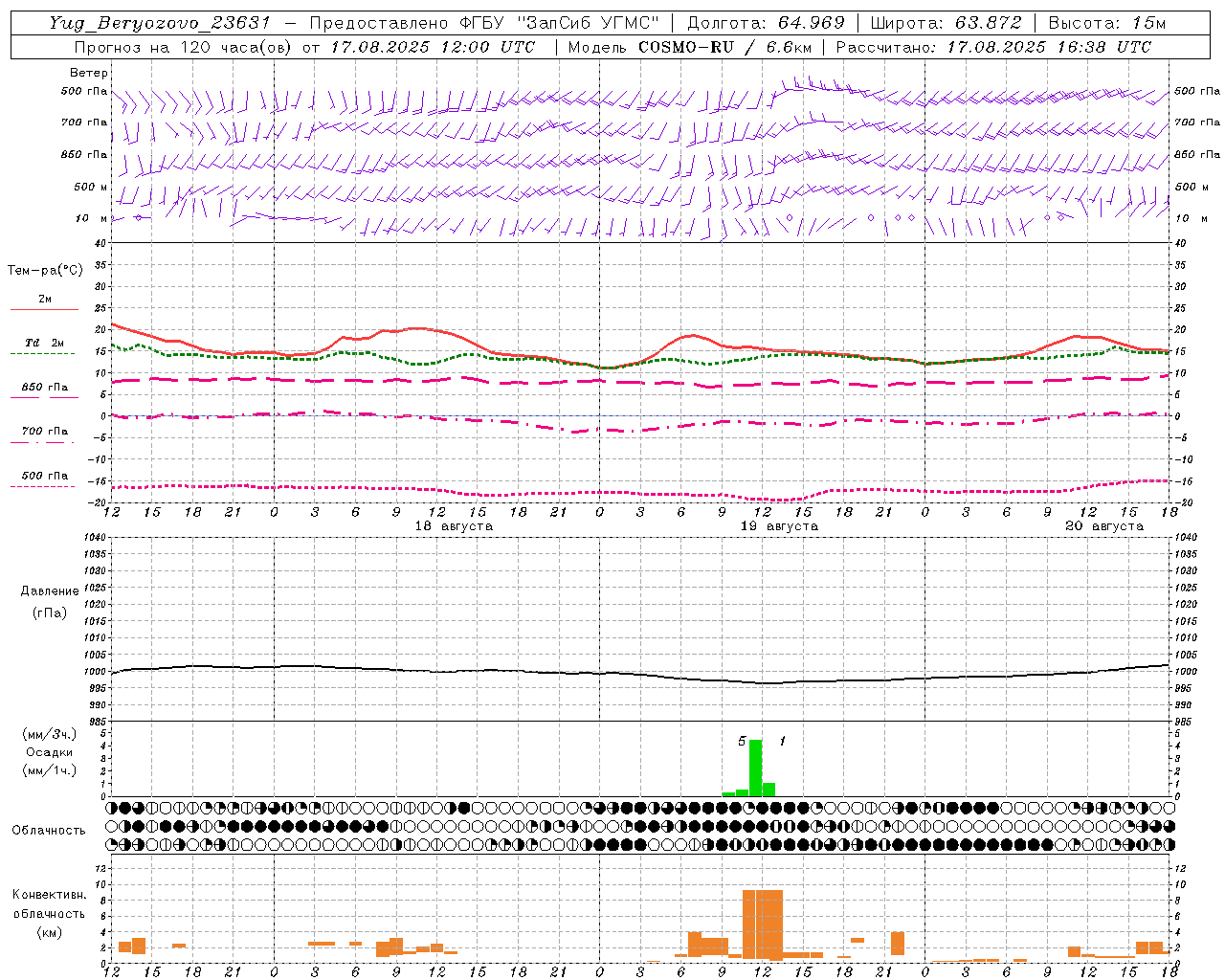Click the 18 августа date label
1225x980 pixels.
point(454,526)
